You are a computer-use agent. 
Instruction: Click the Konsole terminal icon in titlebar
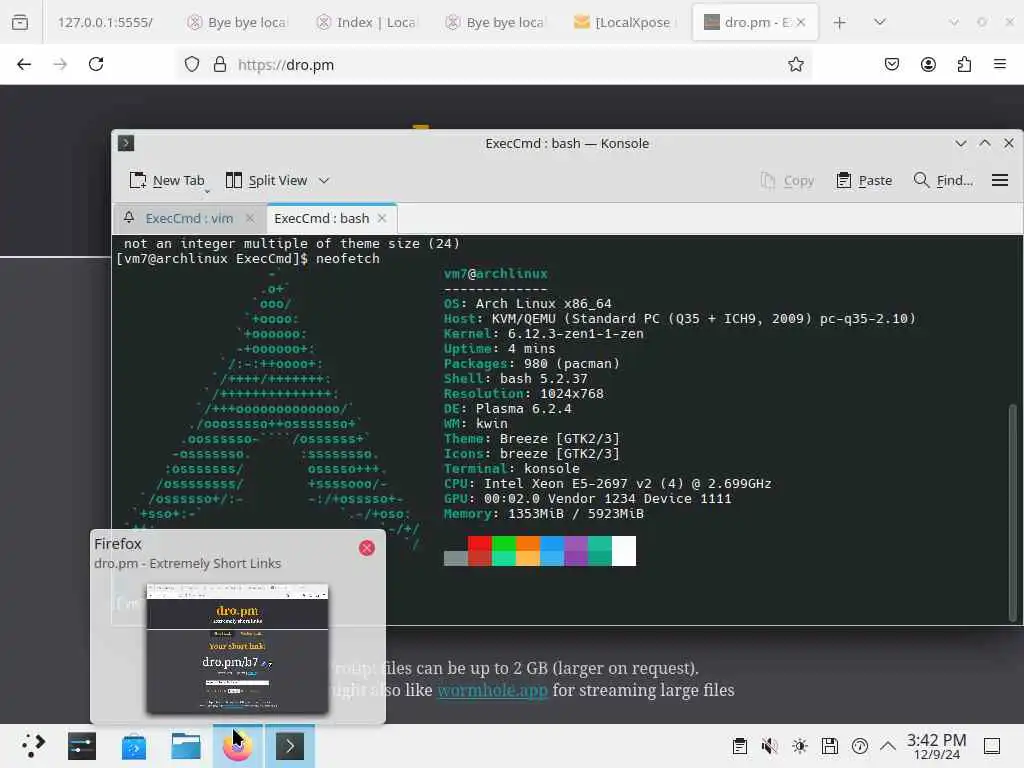click(126, 143)
